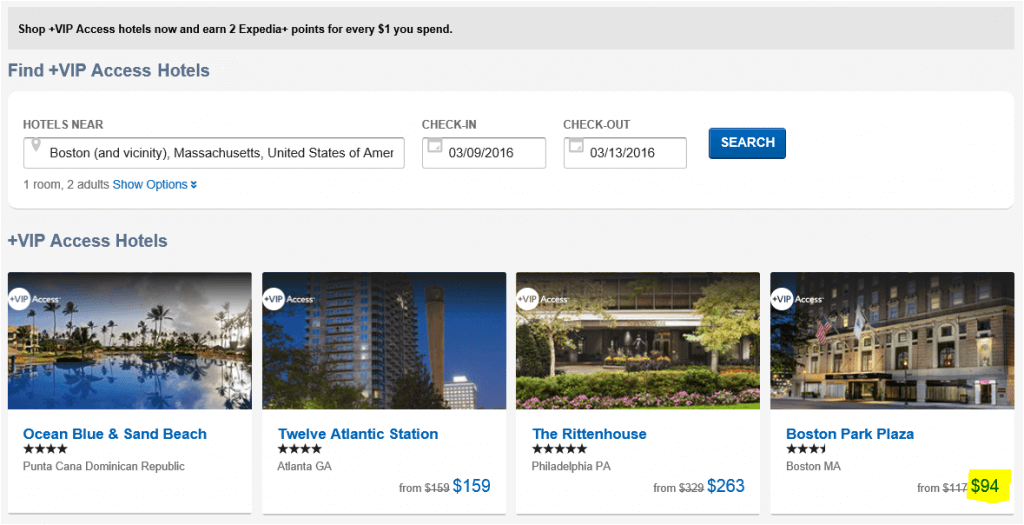Click the Punta Cana Dominican Republic location text
The width and height of the screenshot is (1024, 525).
104,466
